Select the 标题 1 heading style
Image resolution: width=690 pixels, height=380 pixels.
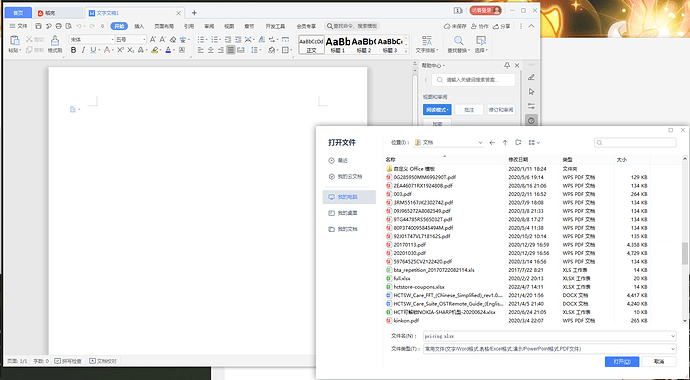(338, 45)
